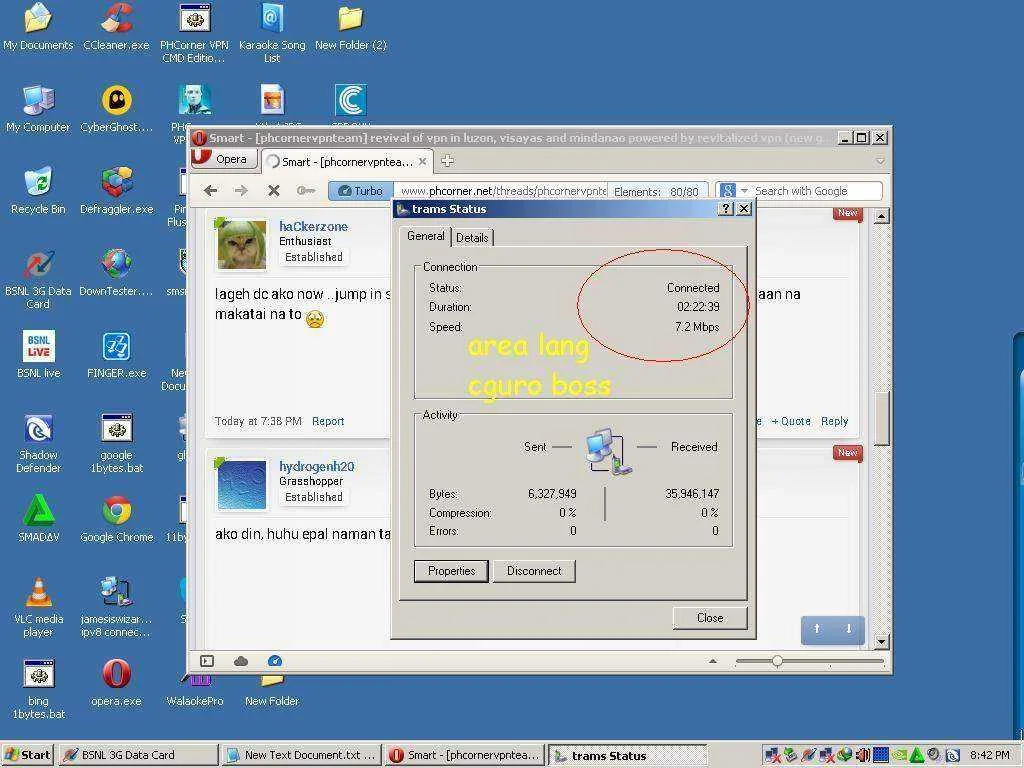Click the Report link under haCkerzone's post

coord(328,421)
